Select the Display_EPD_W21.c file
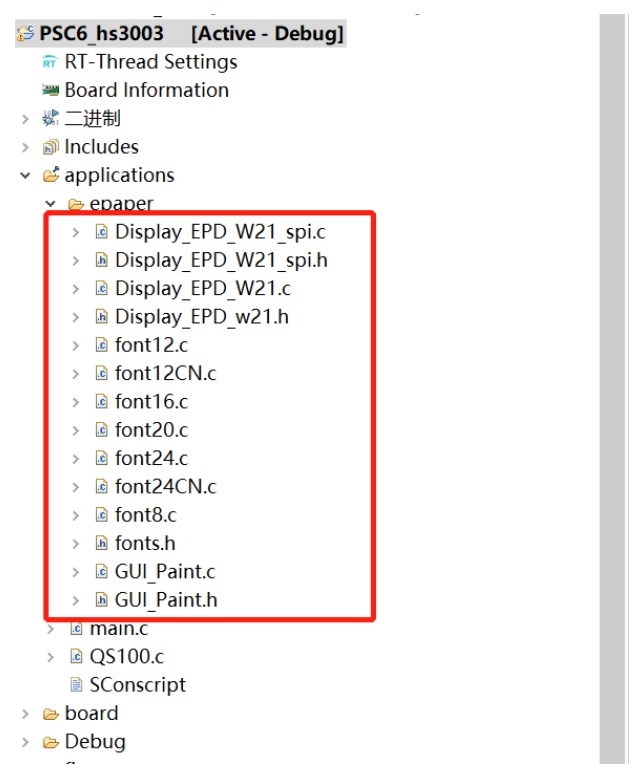This screenshot has height=773, width=637. point(203,289)
